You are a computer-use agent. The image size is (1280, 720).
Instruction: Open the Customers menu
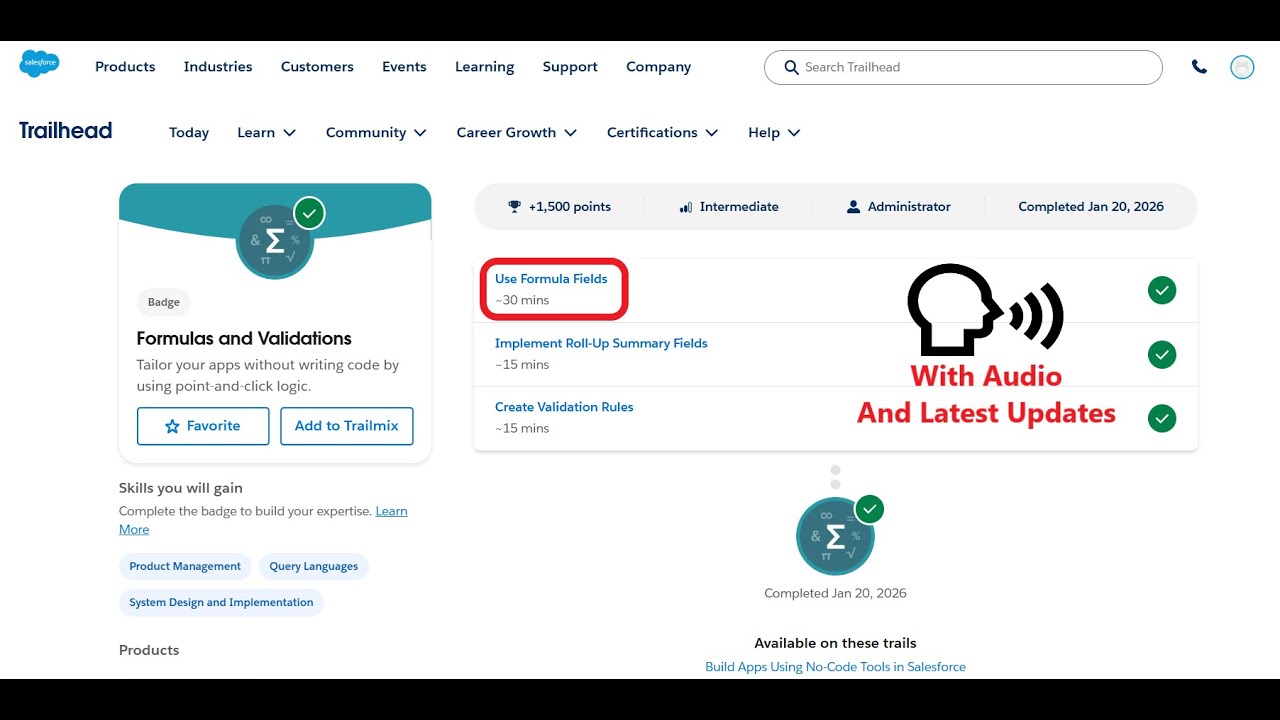point(317,67)
